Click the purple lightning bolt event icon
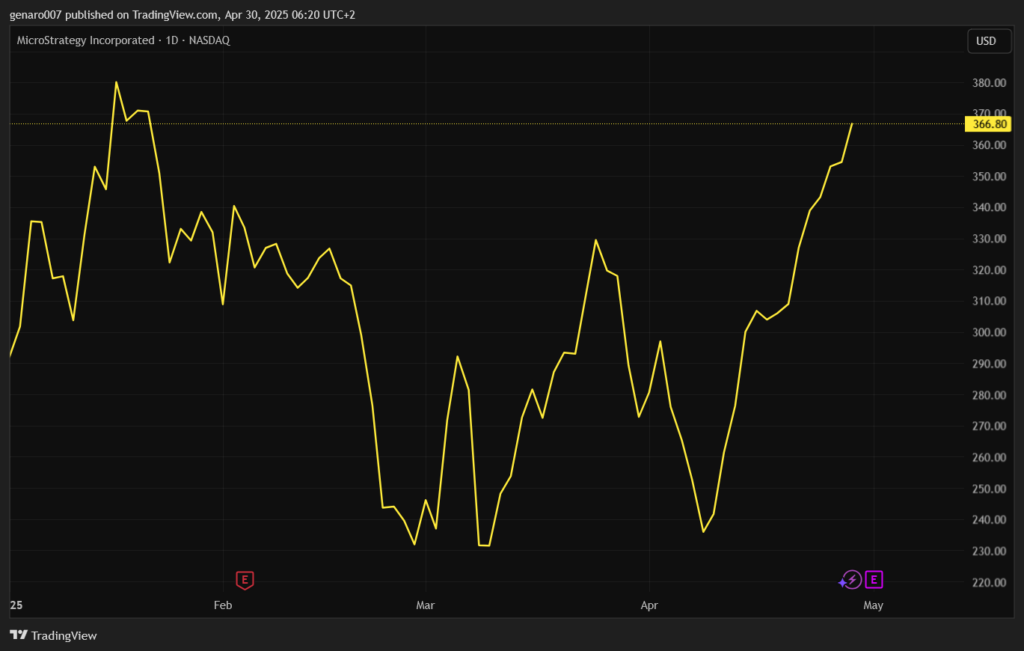The image size is (1024, 651). click(851, 579)
